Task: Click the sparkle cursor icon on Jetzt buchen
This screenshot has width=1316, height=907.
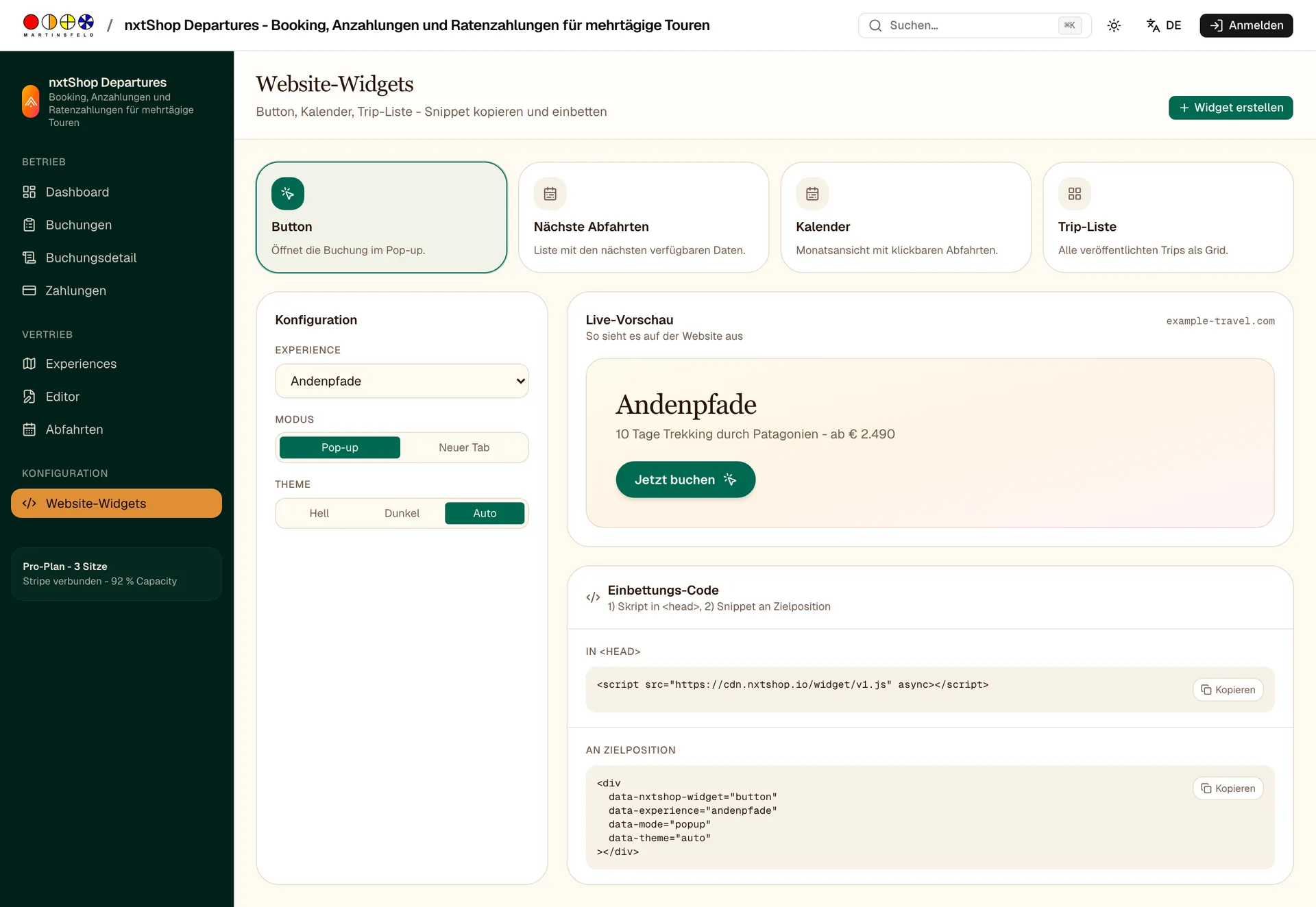Action: (730, 480)
